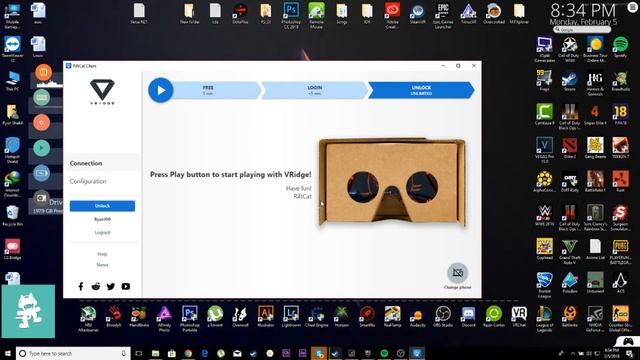Open the FIFA 18 desktop shortcut
The image size is (640, 360).
[620, 114]
